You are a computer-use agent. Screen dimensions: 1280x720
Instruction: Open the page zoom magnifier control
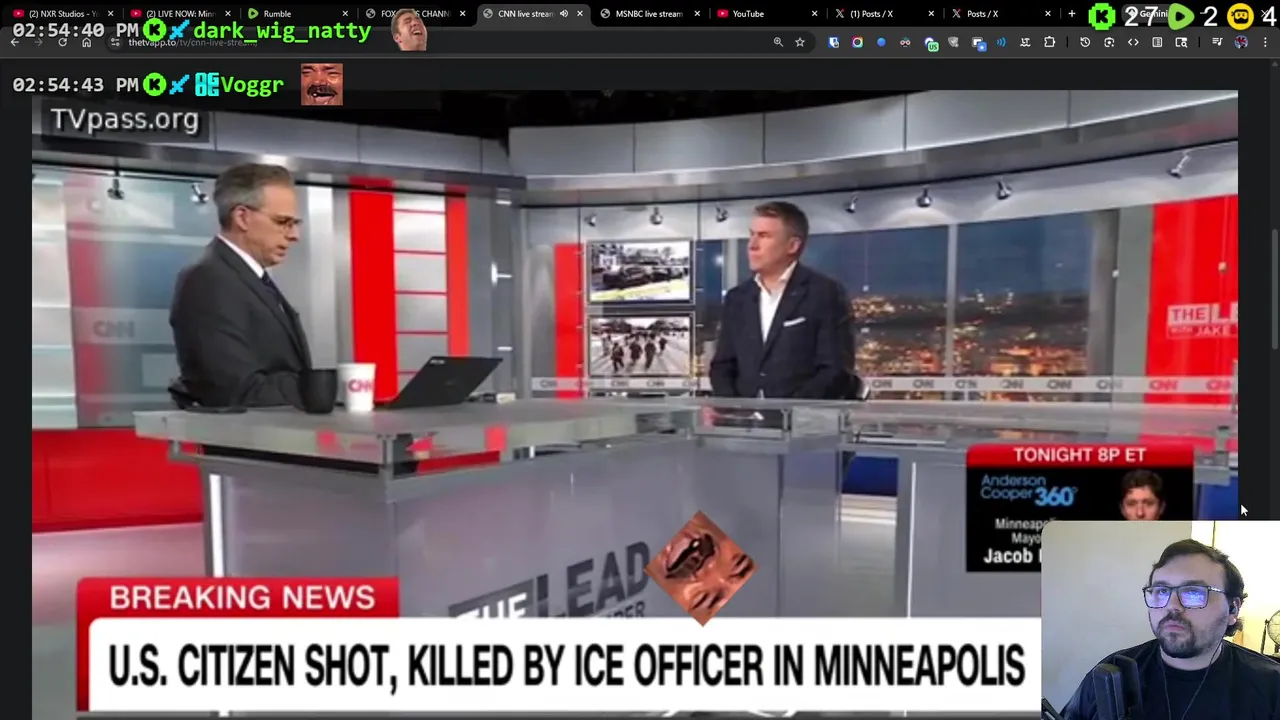[x=778, y=42]
